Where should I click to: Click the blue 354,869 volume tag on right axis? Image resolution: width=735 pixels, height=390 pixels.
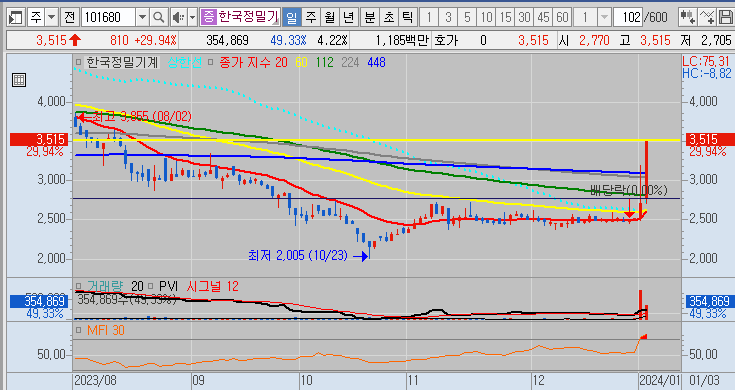[x=710, y=301]
